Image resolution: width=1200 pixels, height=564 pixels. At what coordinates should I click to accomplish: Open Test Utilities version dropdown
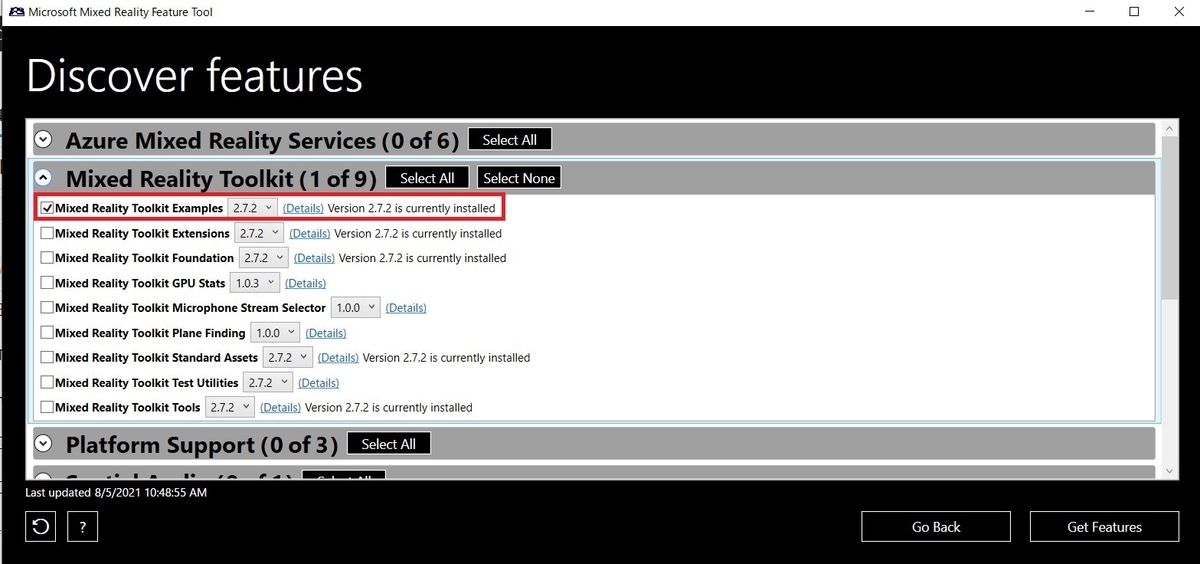[268, 382]
